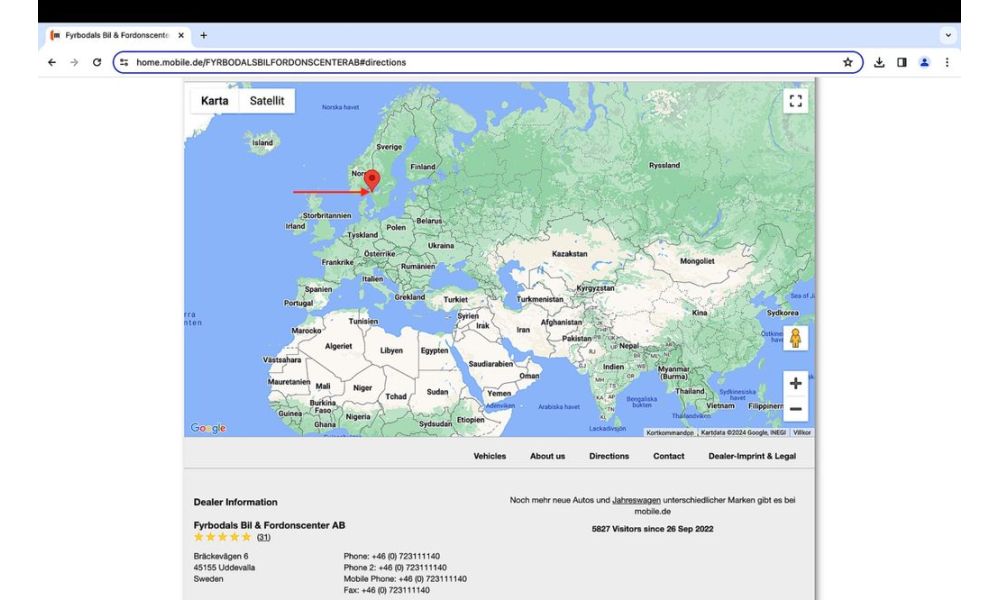
Task: Select the Street View pegman icon
Action: [x=795, y=338]
